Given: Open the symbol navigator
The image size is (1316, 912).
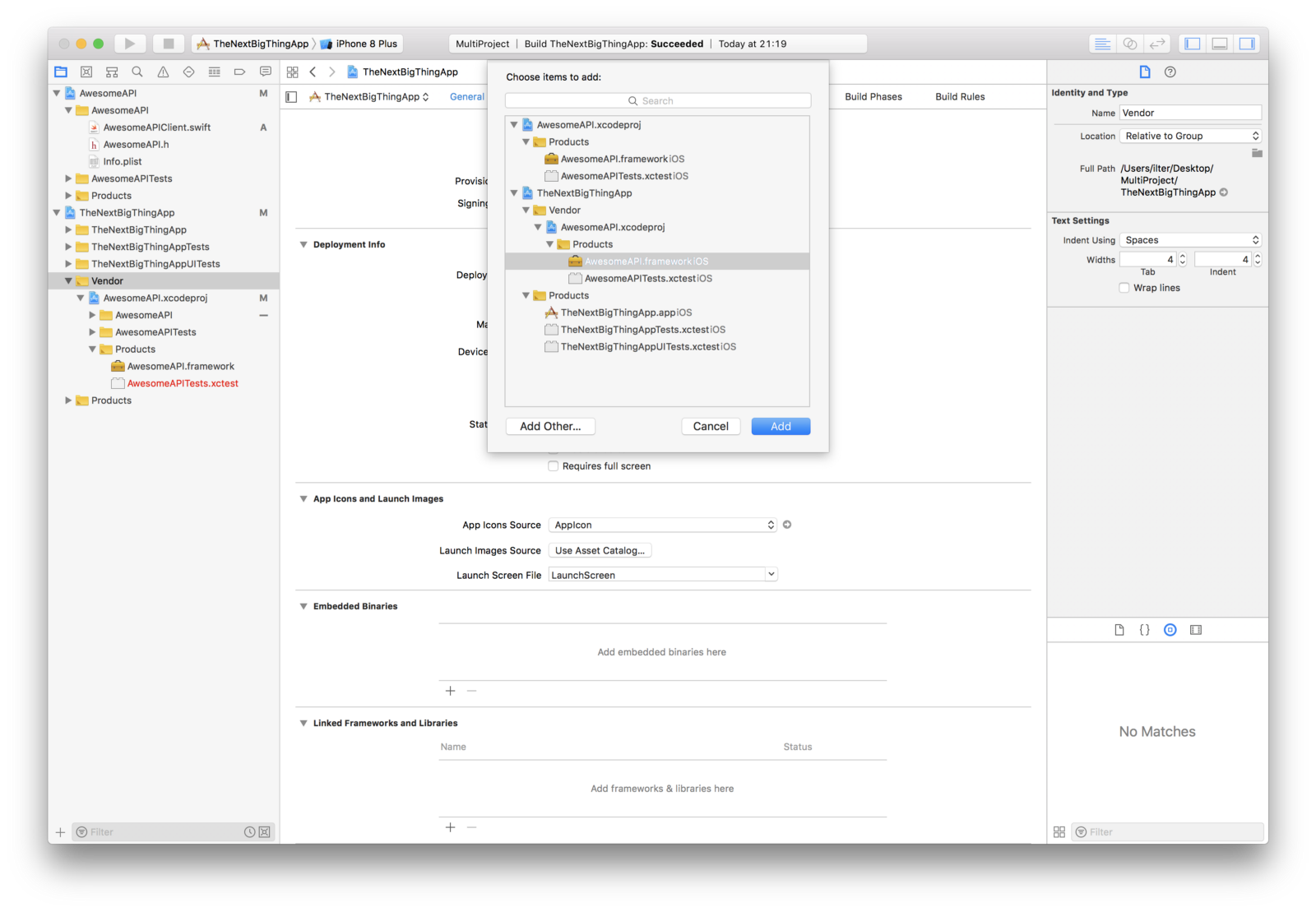Looking at the screenshot, I should pos(112,72).
